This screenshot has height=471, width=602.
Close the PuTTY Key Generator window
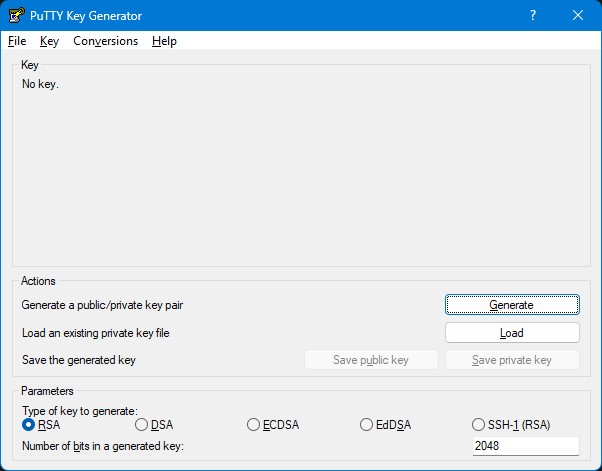[x=578, y=15]
